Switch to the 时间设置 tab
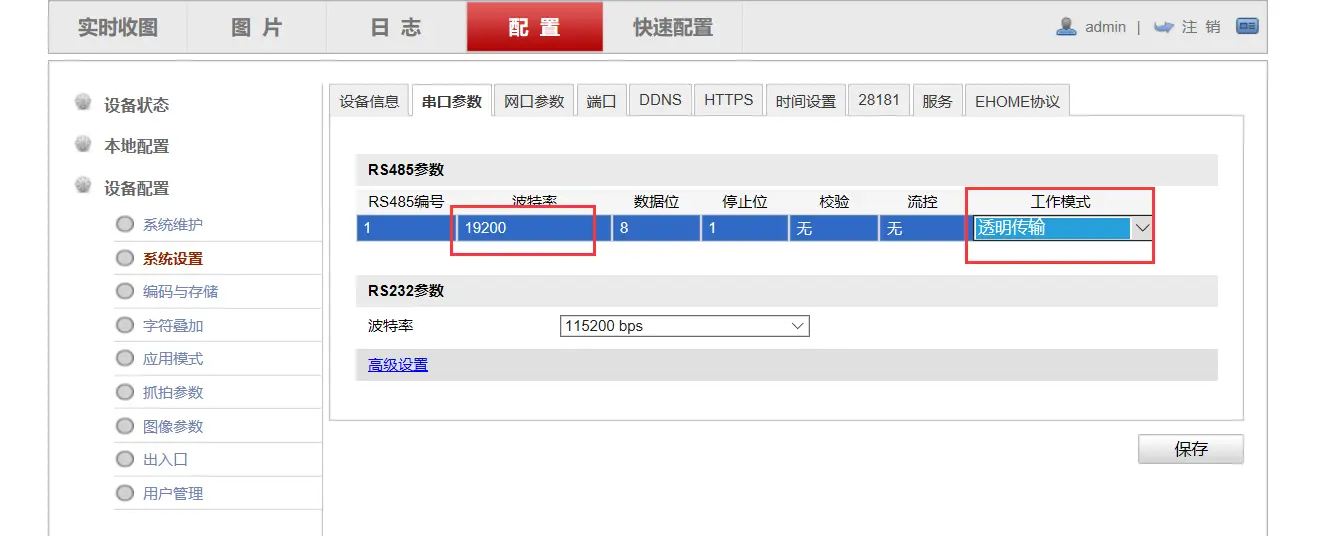The image size is (1320, 536). tap(806, 101)
